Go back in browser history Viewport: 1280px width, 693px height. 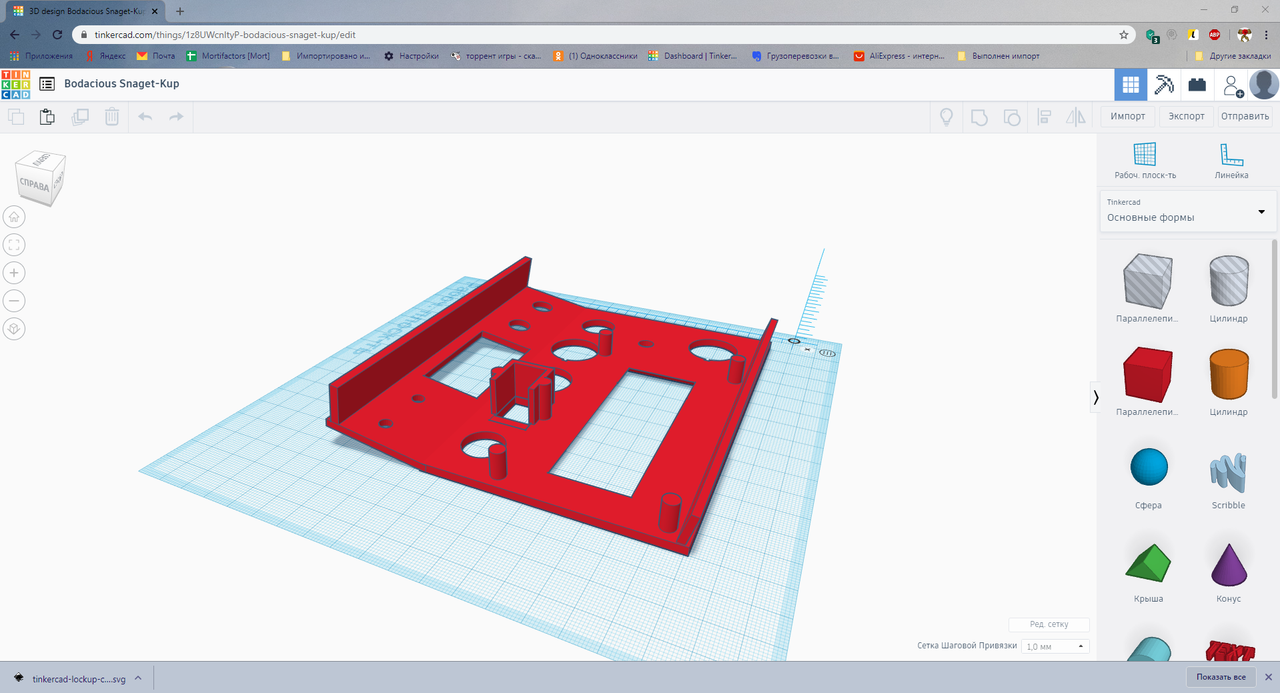[13, 34]
